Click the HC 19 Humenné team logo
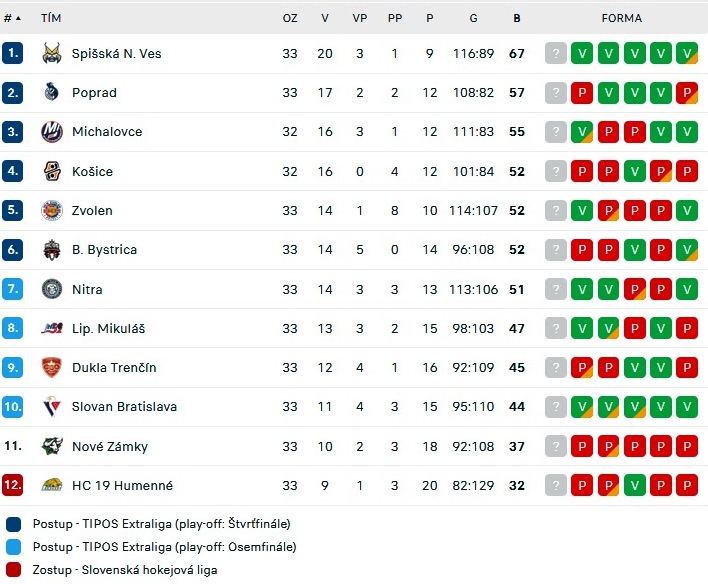The image size is (708, 584). tap(51, 486)
